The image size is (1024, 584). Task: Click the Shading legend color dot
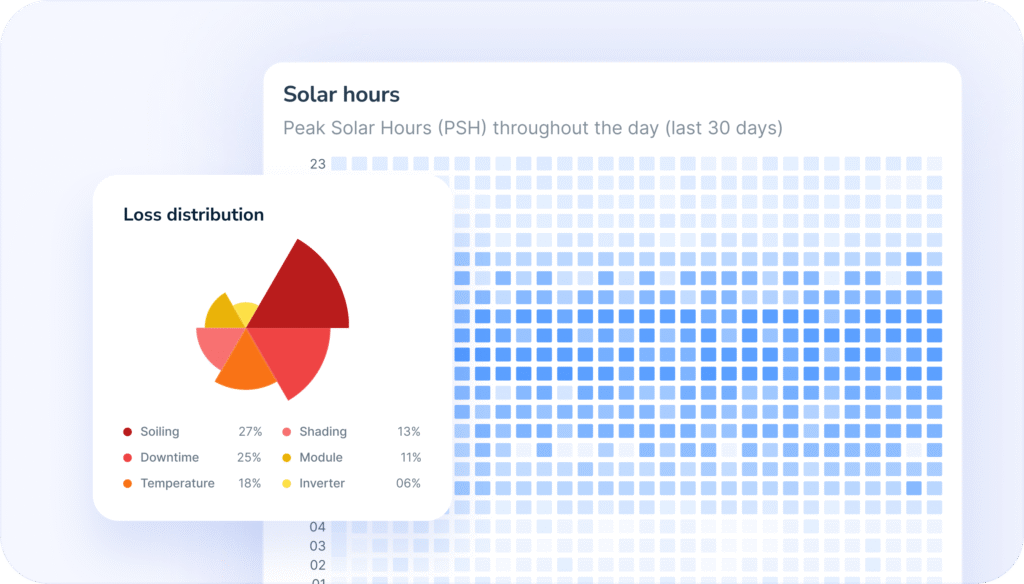(287, 432)
